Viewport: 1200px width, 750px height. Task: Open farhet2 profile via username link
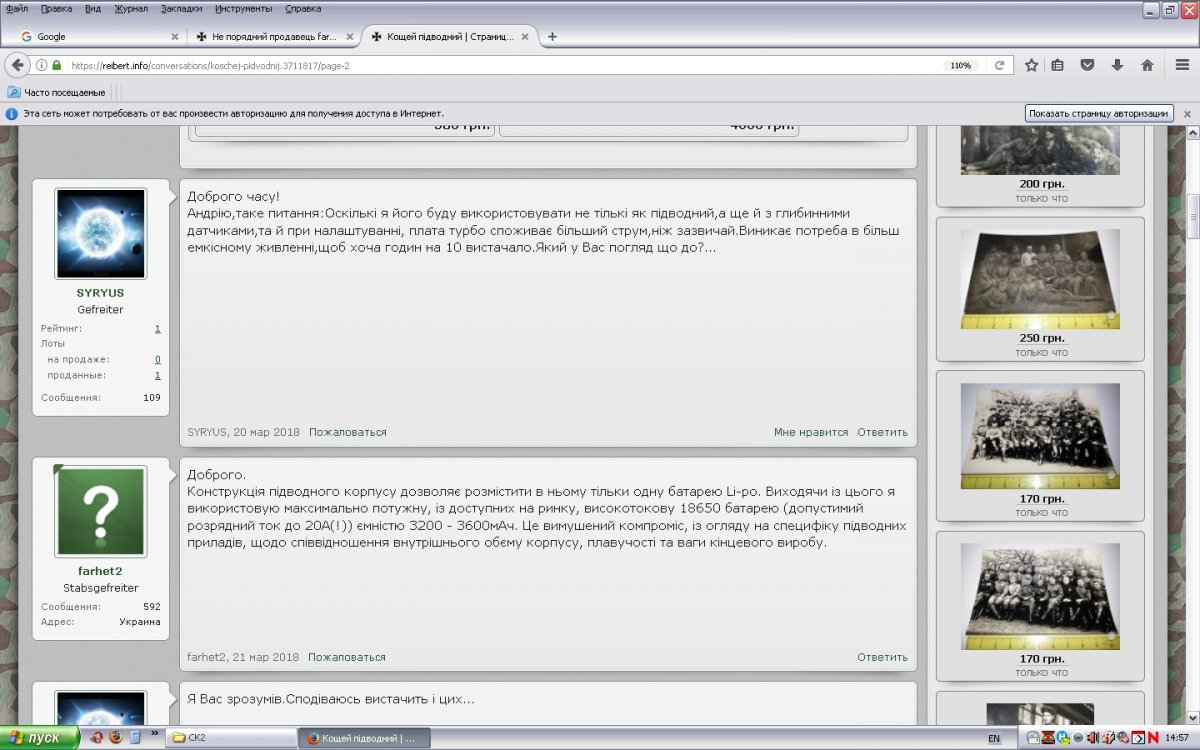(x=100, y=571)
